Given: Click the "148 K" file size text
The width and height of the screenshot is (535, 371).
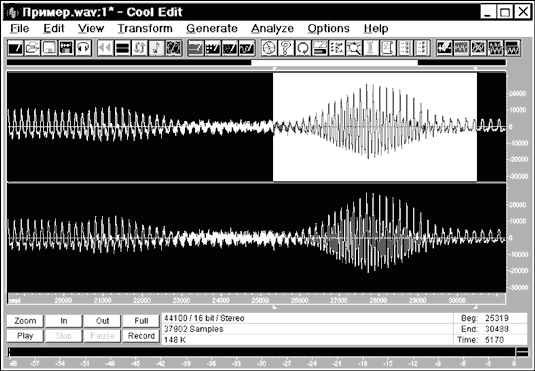Looking at the screenshot, I should pyautogui.click(x=175, y=340).
